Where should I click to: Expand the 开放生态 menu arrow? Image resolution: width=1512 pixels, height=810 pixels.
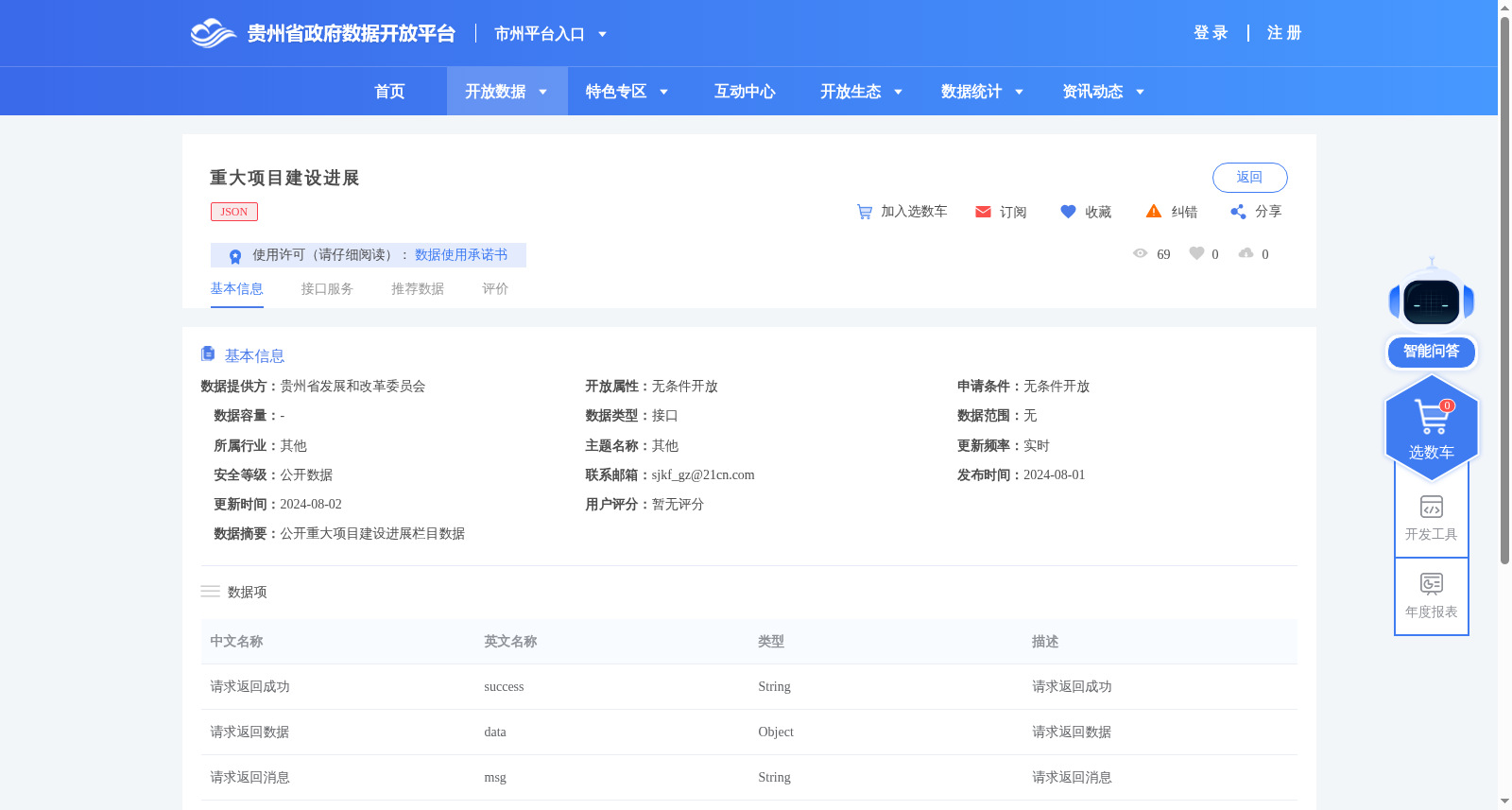(x=898, y=92)
